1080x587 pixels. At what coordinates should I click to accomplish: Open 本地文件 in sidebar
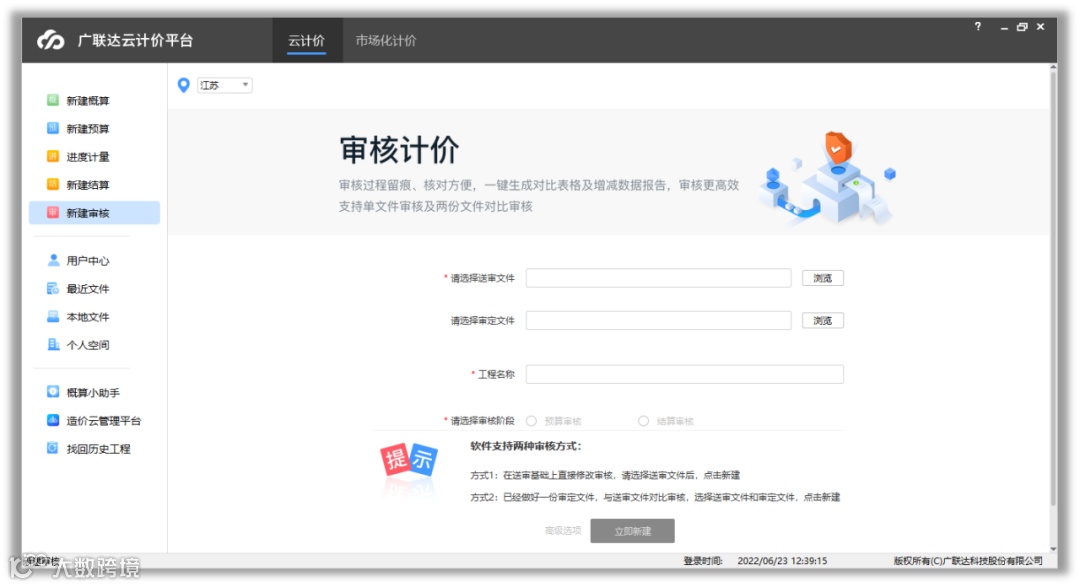[87, 317]
